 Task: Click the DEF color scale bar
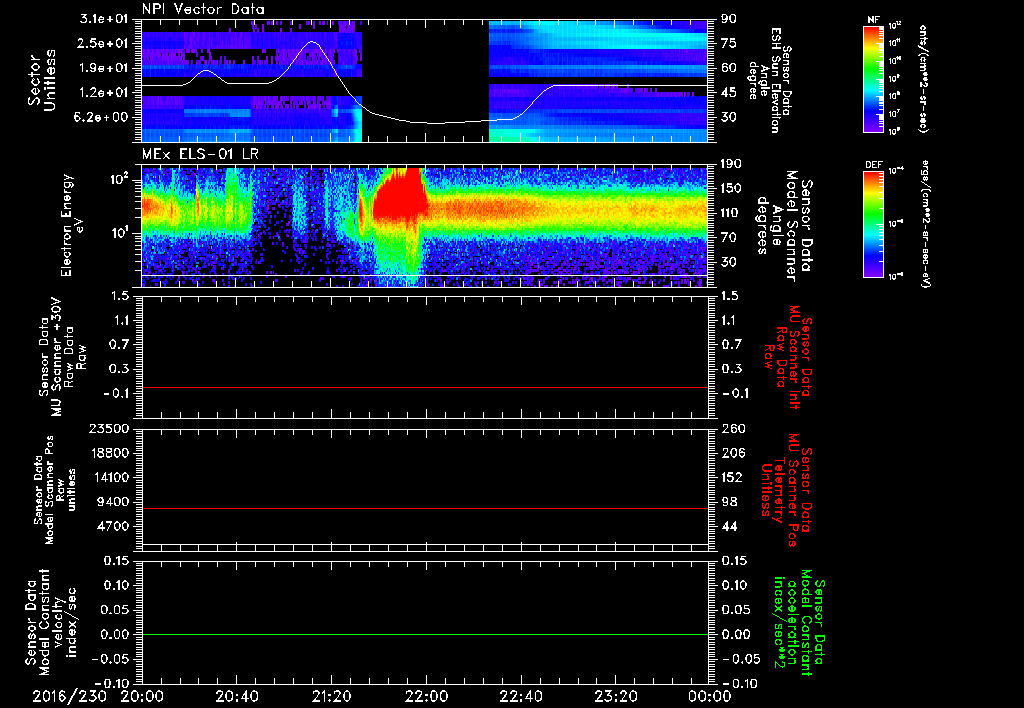[874, 224]
